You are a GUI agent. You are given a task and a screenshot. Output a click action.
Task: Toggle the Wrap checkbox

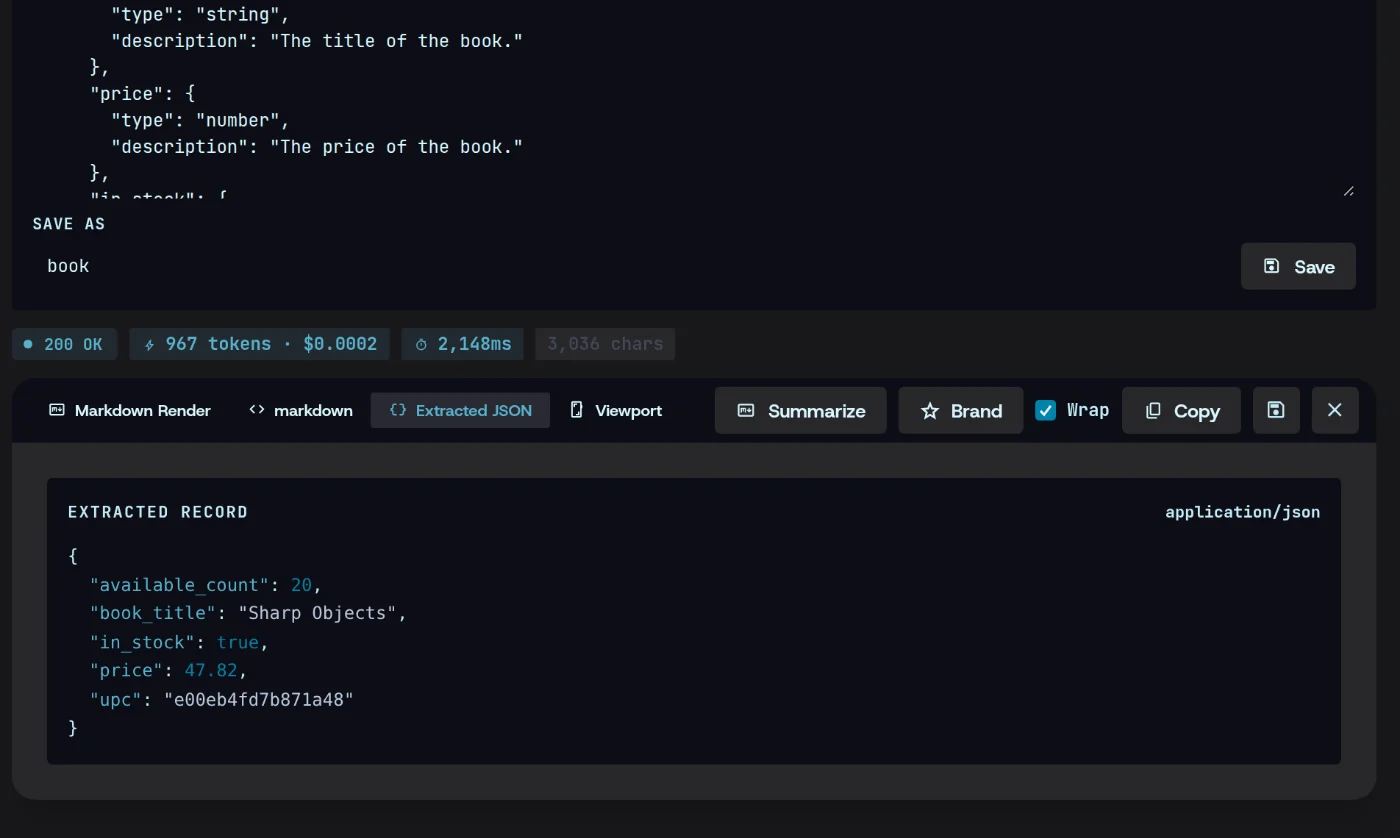coord(1046,410)
